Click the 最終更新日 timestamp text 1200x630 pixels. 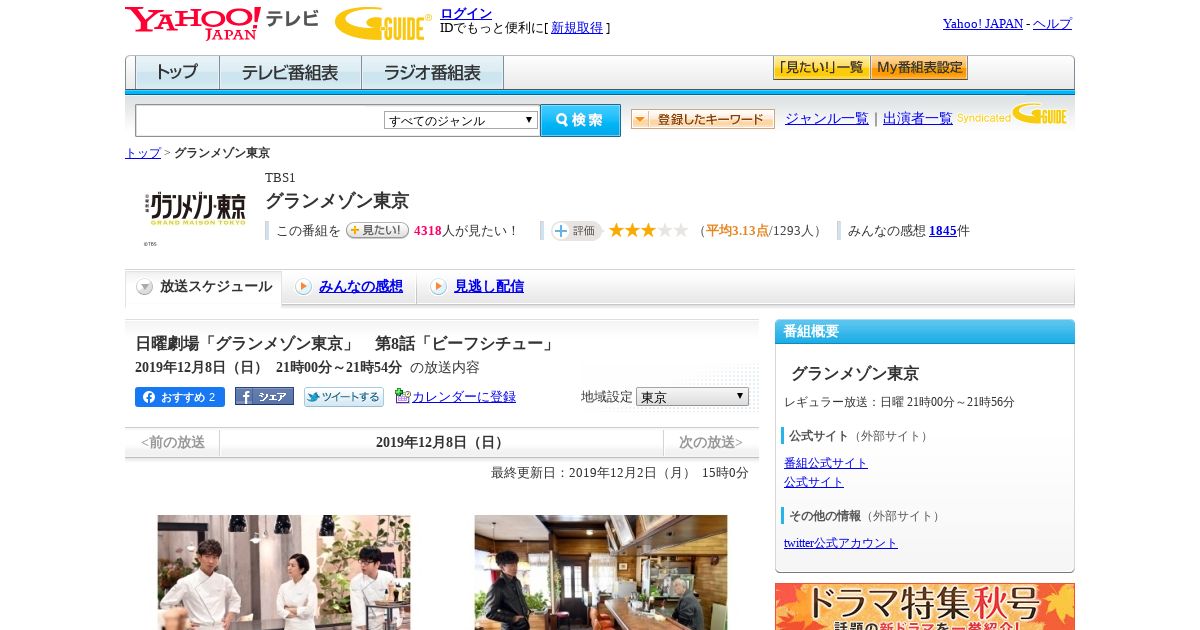point(620,473)
